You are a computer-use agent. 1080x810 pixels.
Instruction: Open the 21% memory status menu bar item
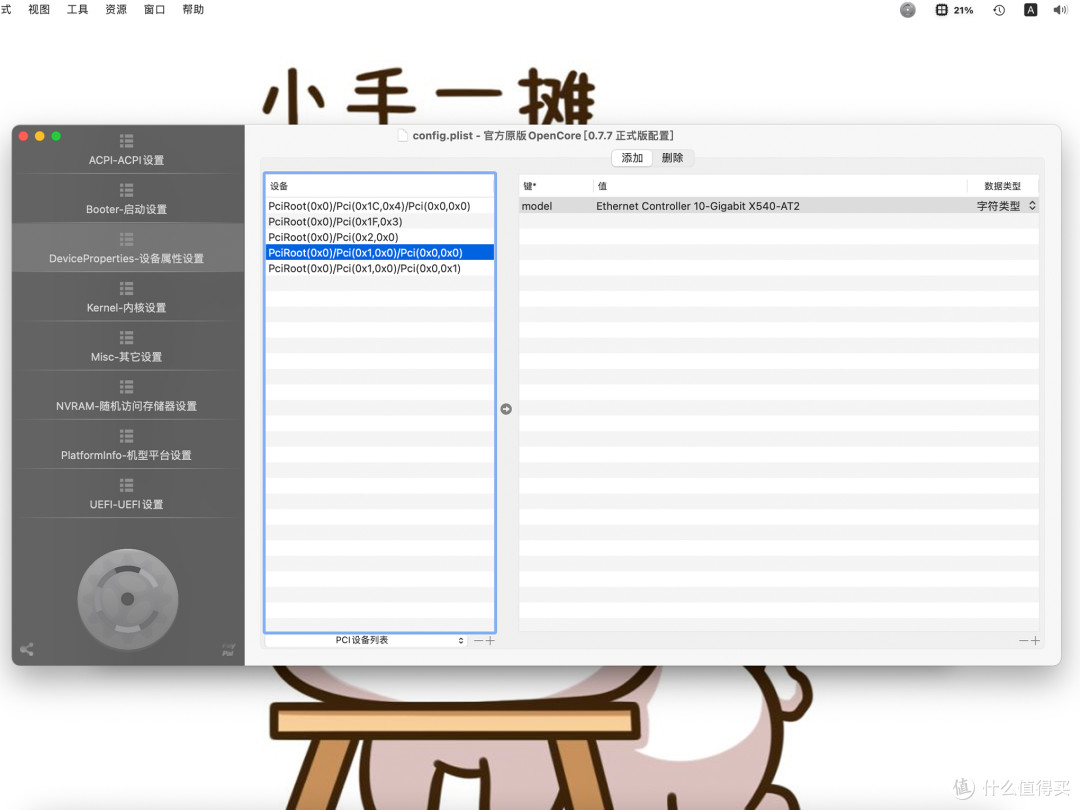[954, 10]
